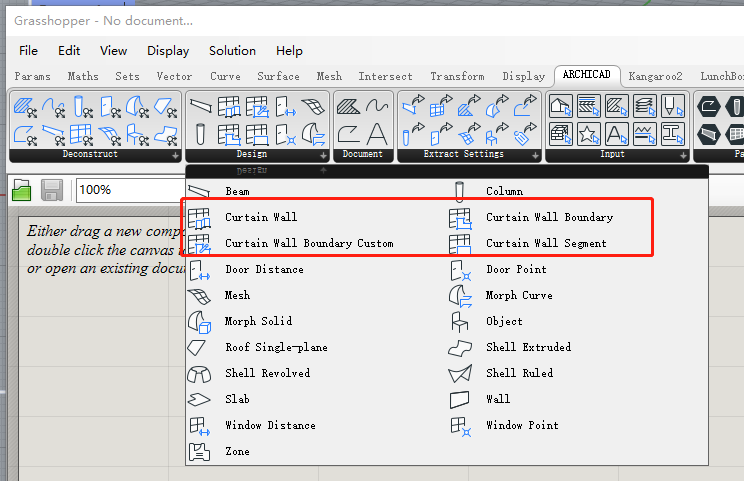744x481 pixels.
Task: Expand the Input panel
Action: pyautogui.click(x=683, y=156)
